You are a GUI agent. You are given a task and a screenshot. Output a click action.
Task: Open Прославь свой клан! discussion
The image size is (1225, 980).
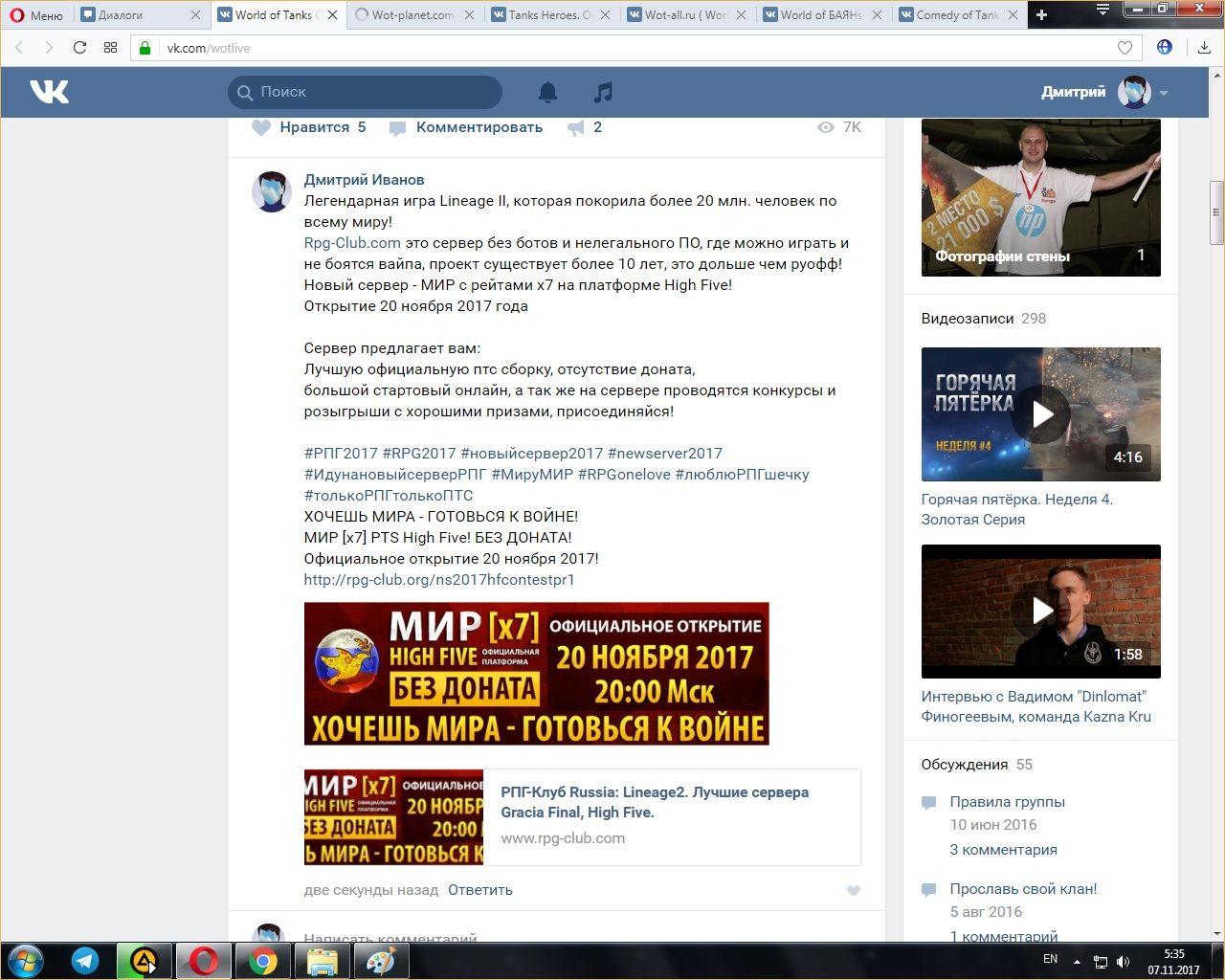(x=1023, y=889)
